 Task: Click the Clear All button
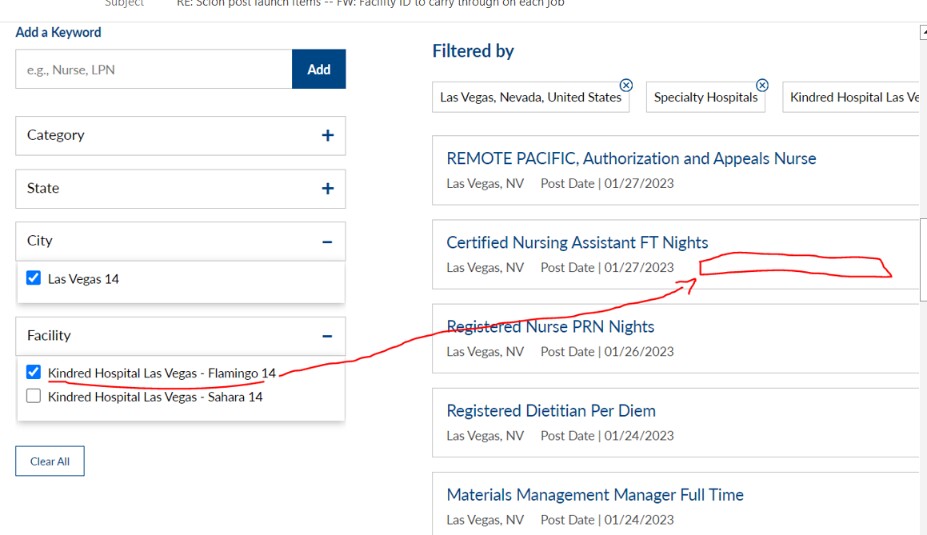(x=50, y=461)
